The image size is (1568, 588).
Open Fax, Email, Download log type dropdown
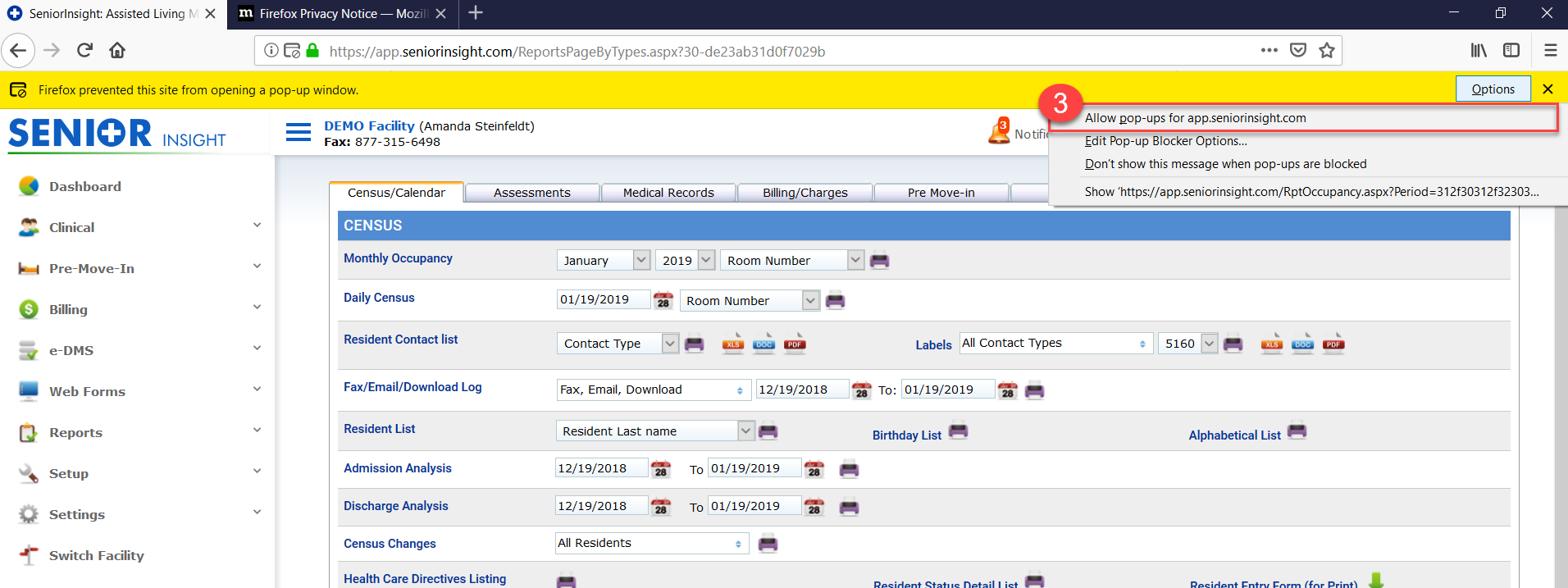pyautogui.click(x=653, y=390)
